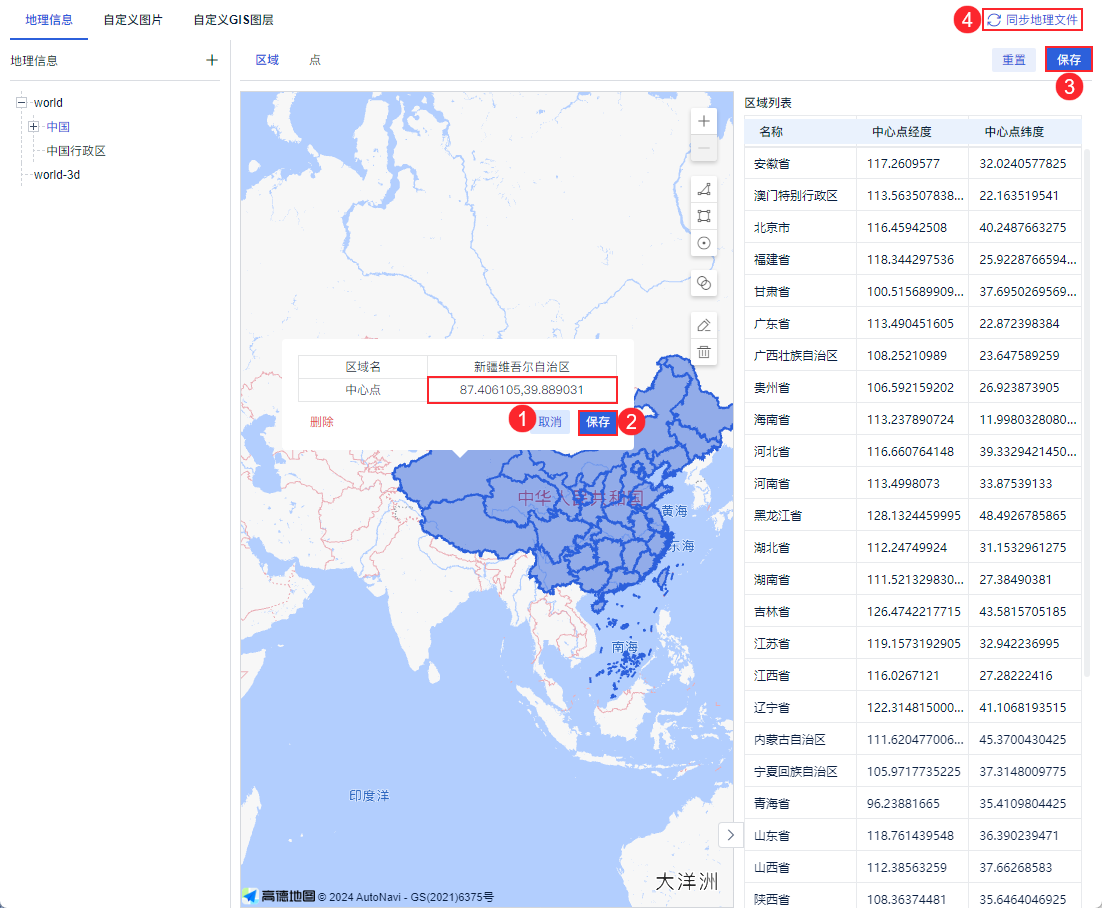This screenshot has width=1102, height=908.
Task: Select 广西壮族自治区 row
Action: point(913,356)
